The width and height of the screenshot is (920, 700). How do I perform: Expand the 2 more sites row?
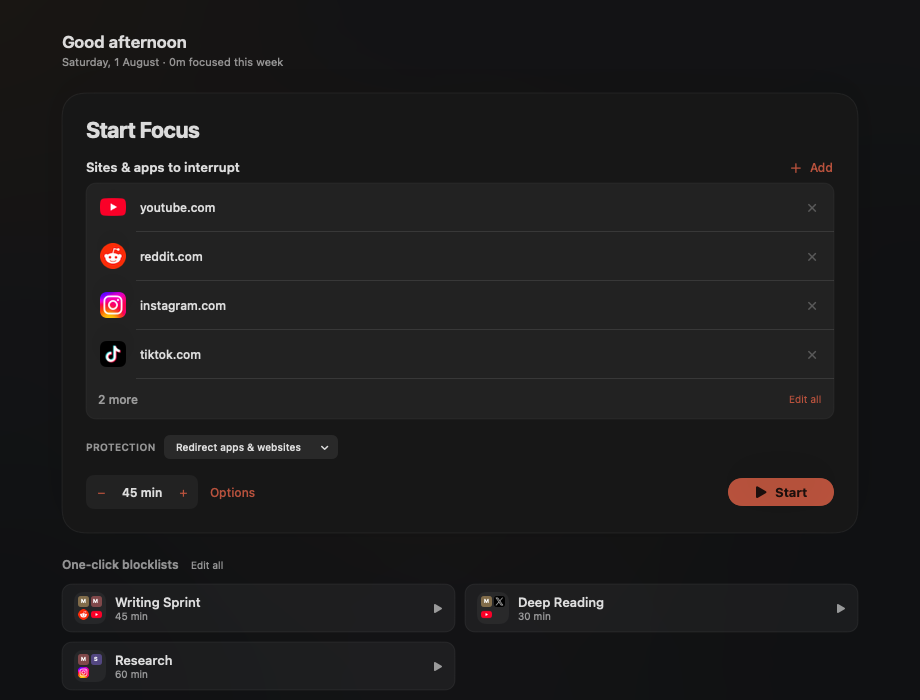coord(118,400)
